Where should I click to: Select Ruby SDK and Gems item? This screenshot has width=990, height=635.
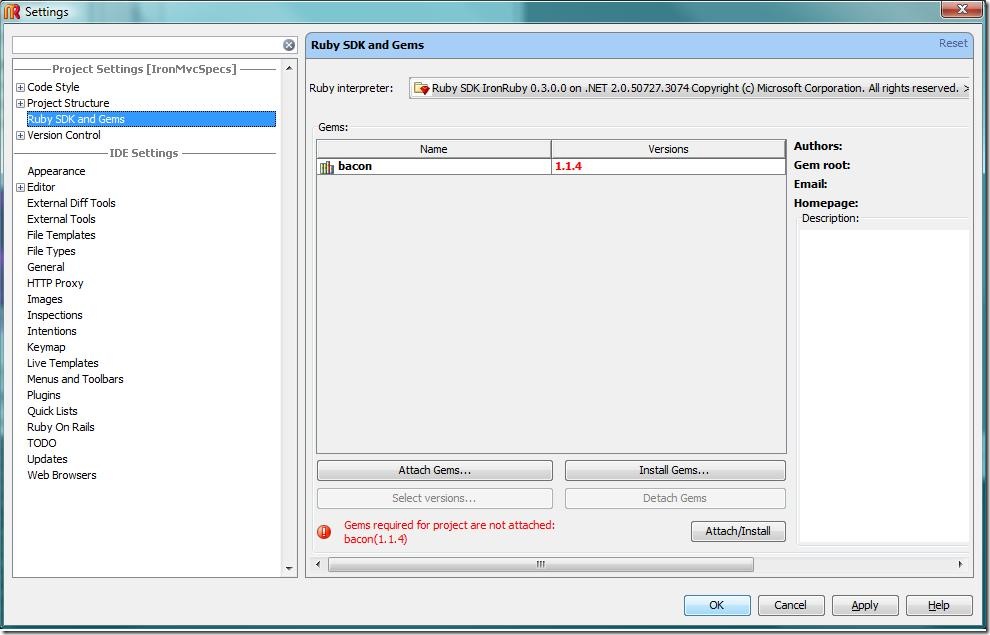(151, 119)
